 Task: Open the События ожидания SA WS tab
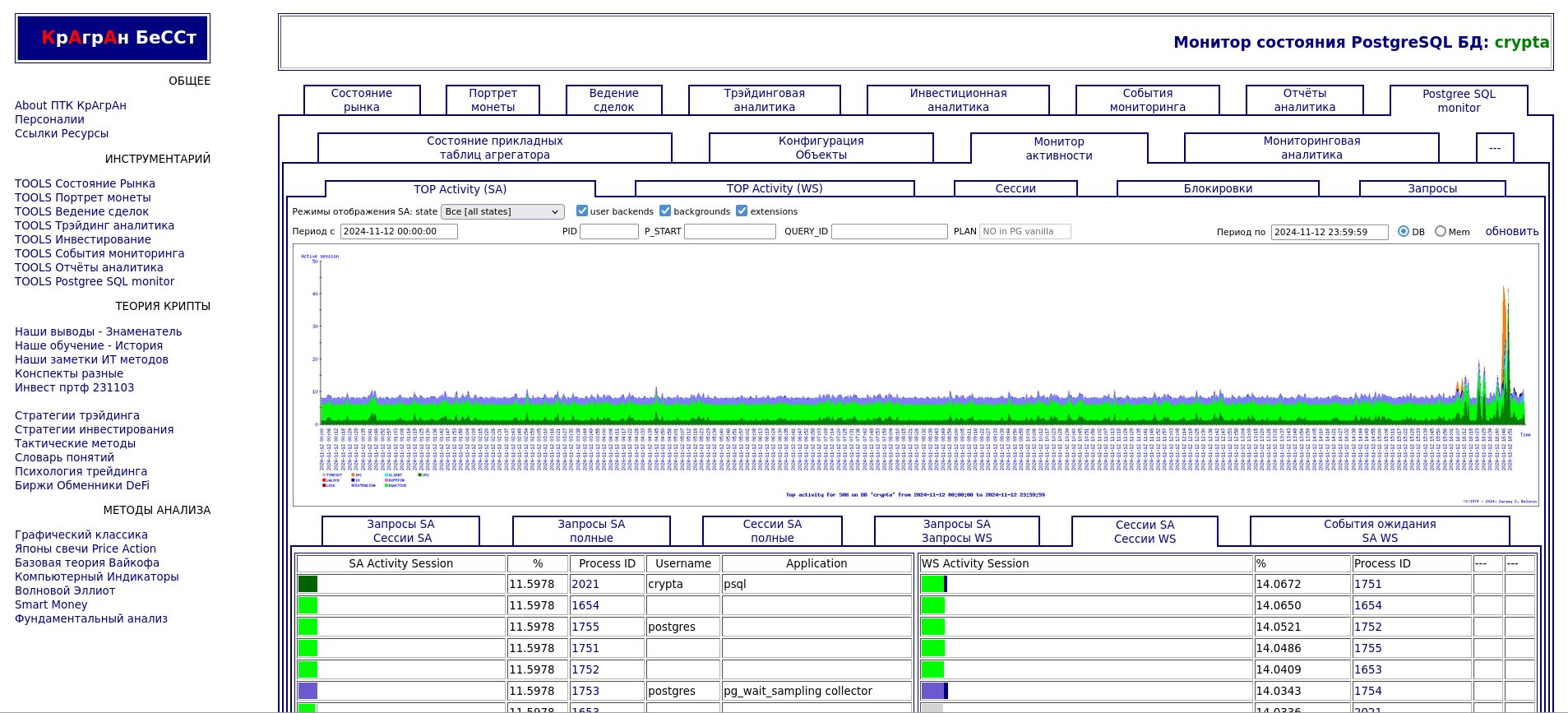(1379, 531)
